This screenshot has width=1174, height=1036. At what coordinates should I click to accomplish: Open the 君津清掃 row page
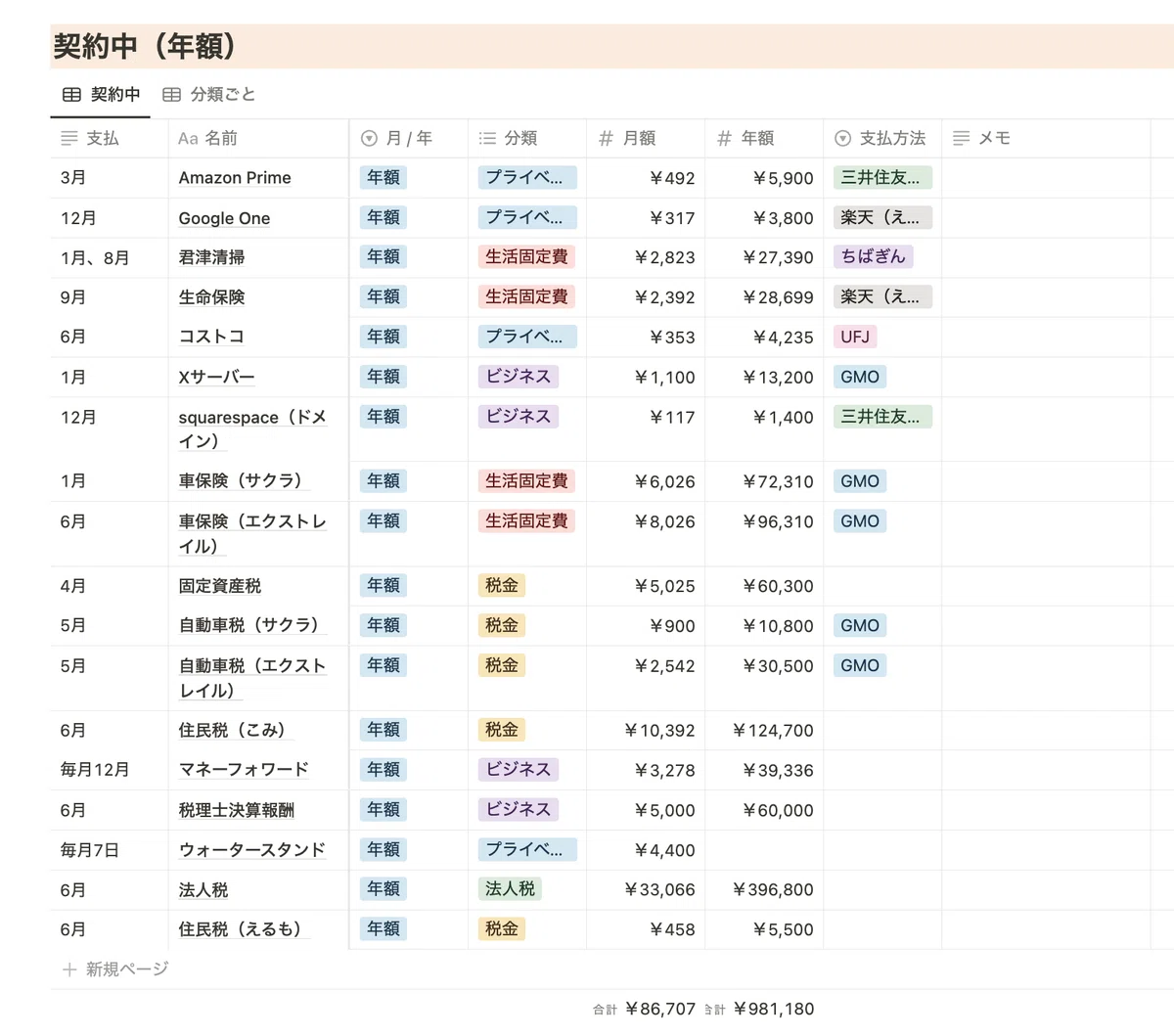(211, 257)
